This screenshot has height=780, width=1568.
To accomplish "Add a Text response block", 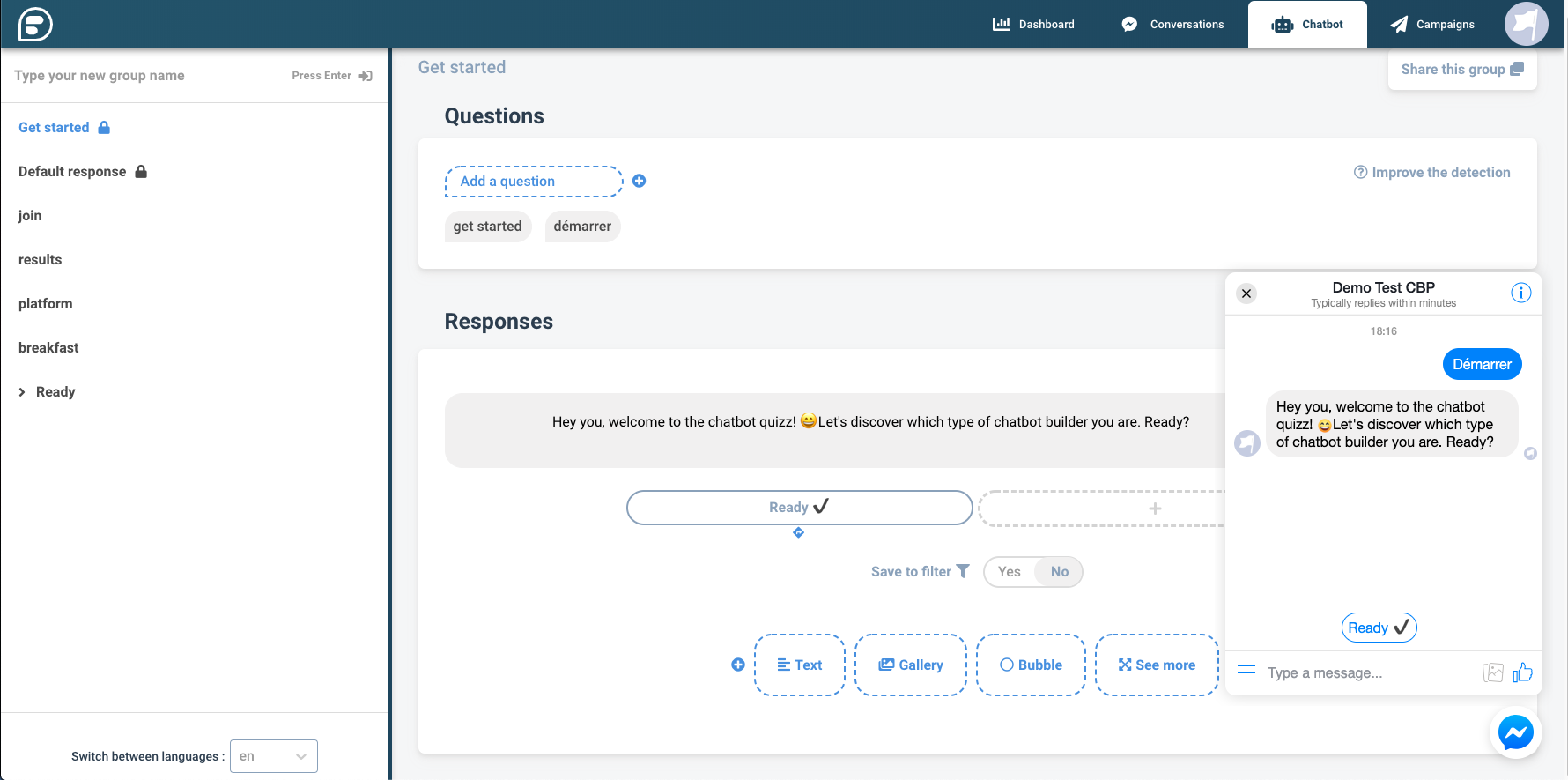I will click(x=800, y=665).
